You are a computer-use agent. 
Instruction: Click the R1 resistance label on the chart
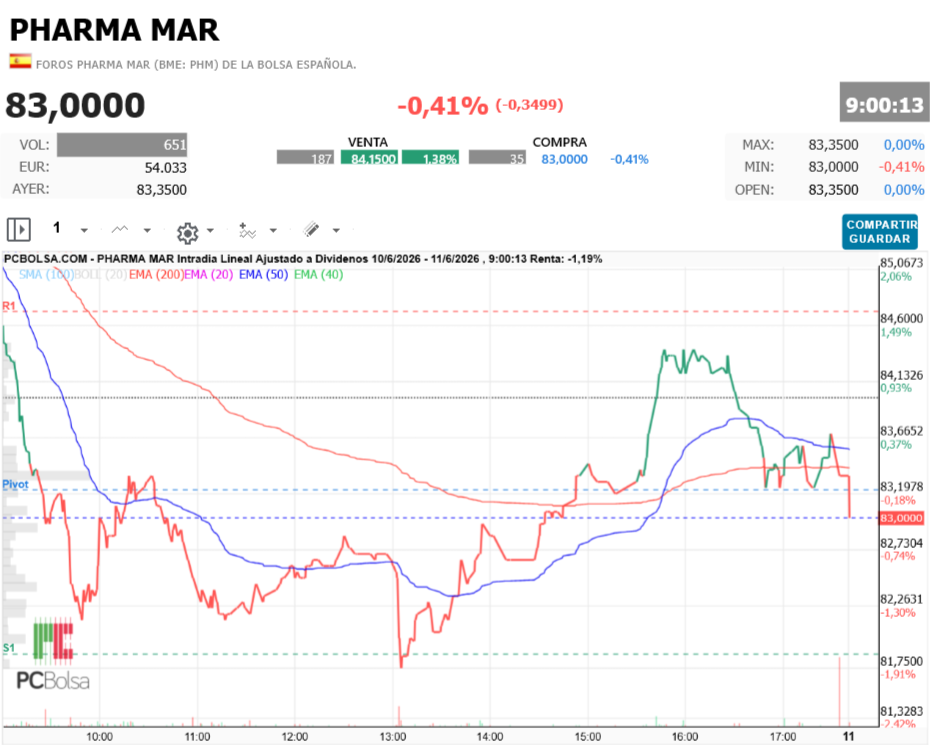coord(8,306)
